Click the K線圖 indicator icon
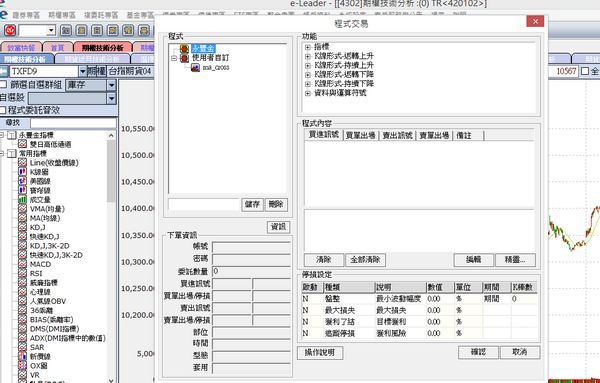This screenshot has width=600, height=383. point(23,172)
